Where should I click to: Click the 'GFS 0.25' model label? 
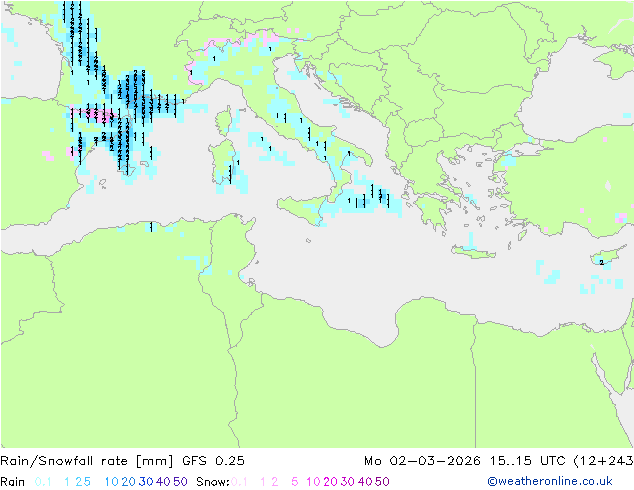click(213, 461)
